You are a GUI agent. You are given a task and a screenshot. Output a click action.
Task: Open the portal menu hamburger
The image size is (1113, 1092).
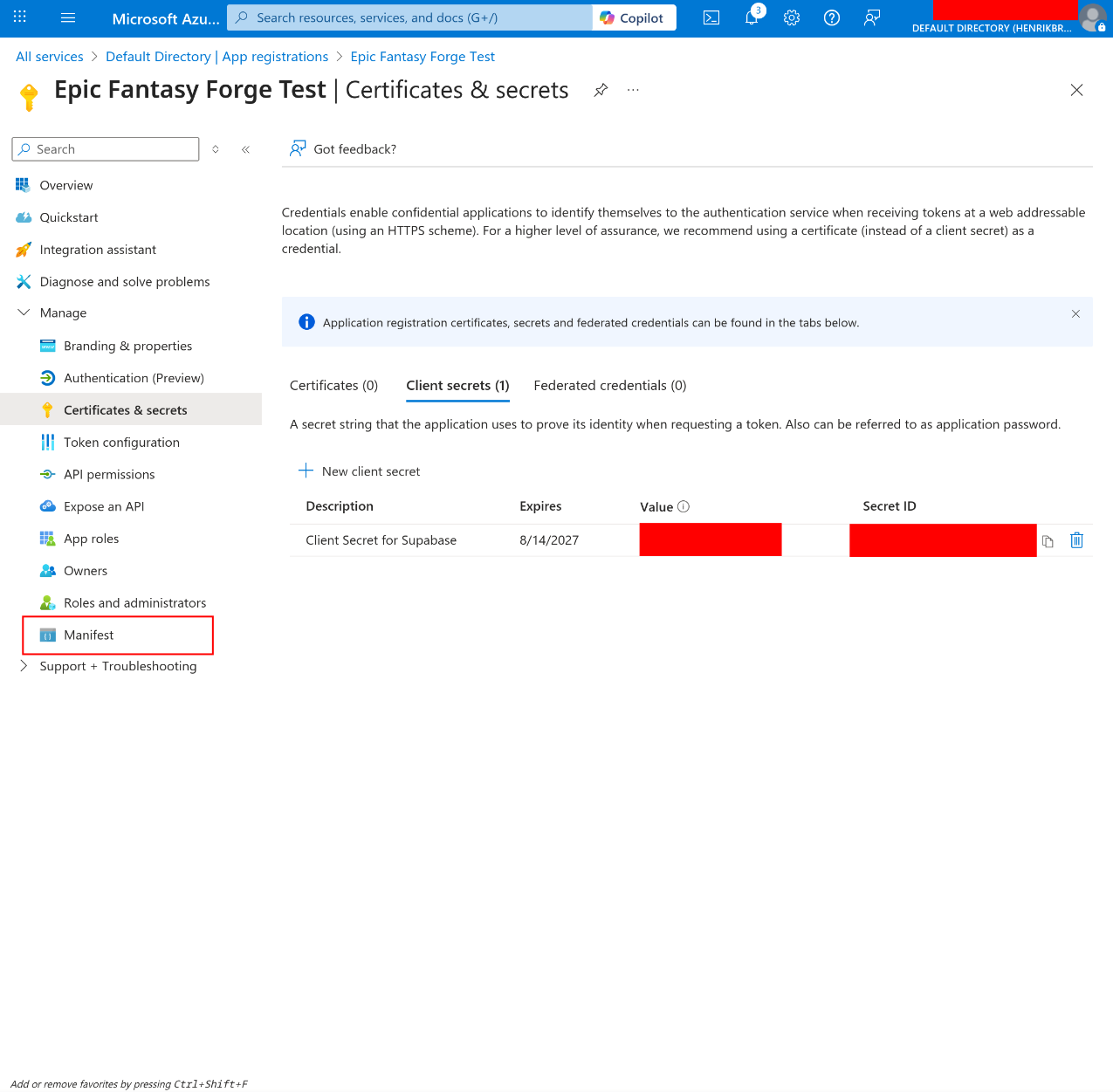67,17
